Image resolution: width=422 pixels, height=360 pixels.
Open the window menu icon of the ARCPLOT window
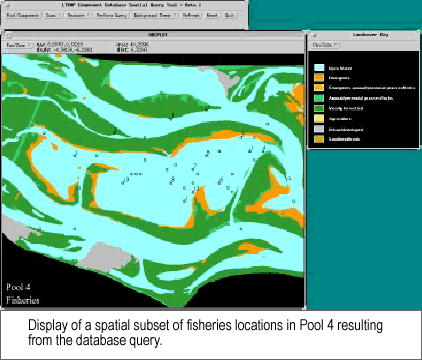(8, 35)
